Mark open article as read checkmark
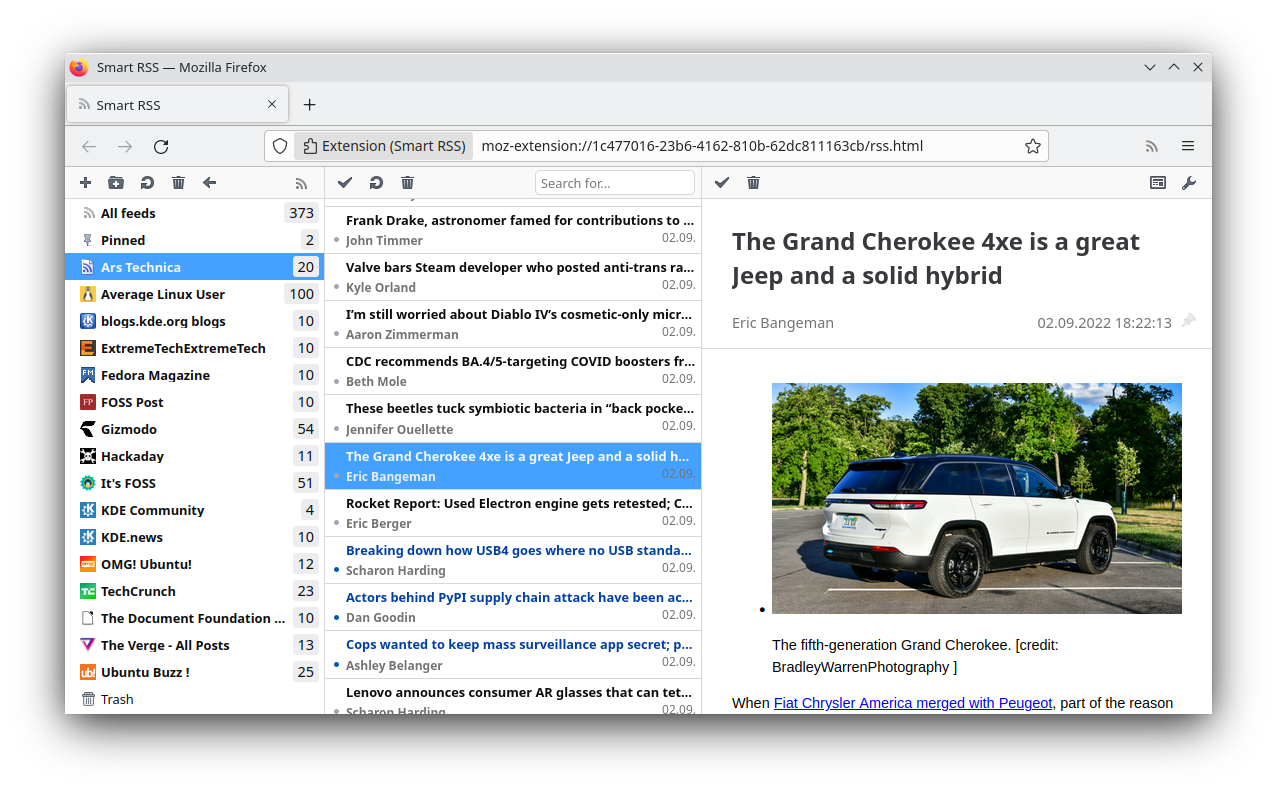The image size is (1277, 791). pos(722,183)
